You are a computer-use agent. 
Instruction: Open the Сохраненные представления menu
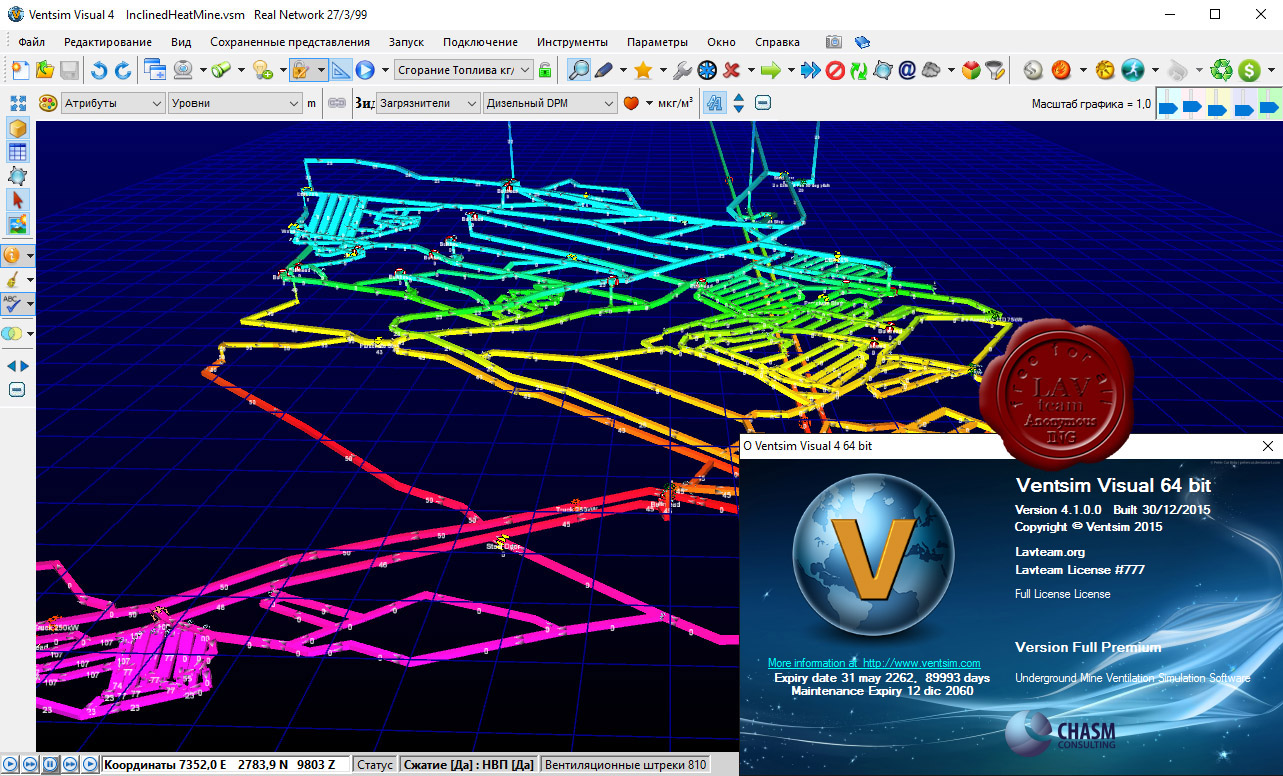(x=290, y=42)
